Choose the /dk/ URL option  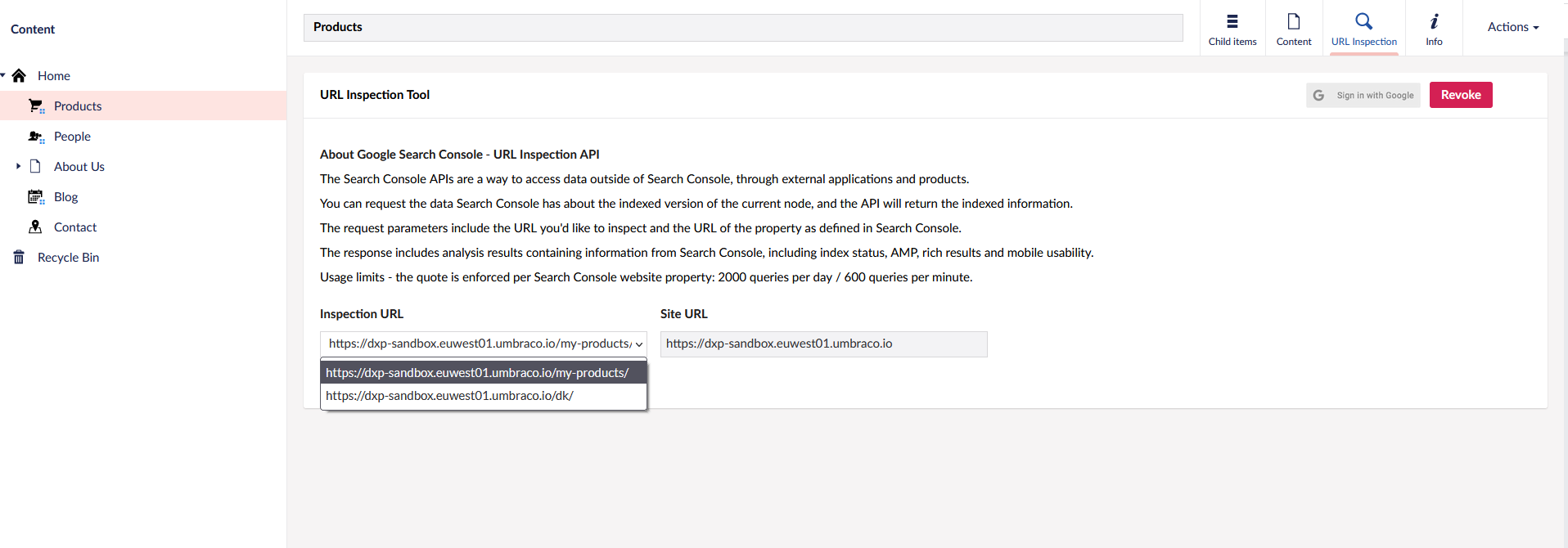tap(484, 396)
